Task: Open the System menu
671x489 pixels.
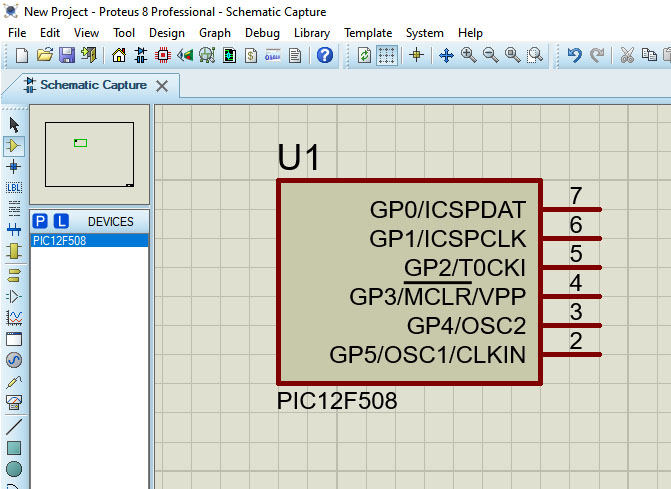Action: tap(425, 33)
